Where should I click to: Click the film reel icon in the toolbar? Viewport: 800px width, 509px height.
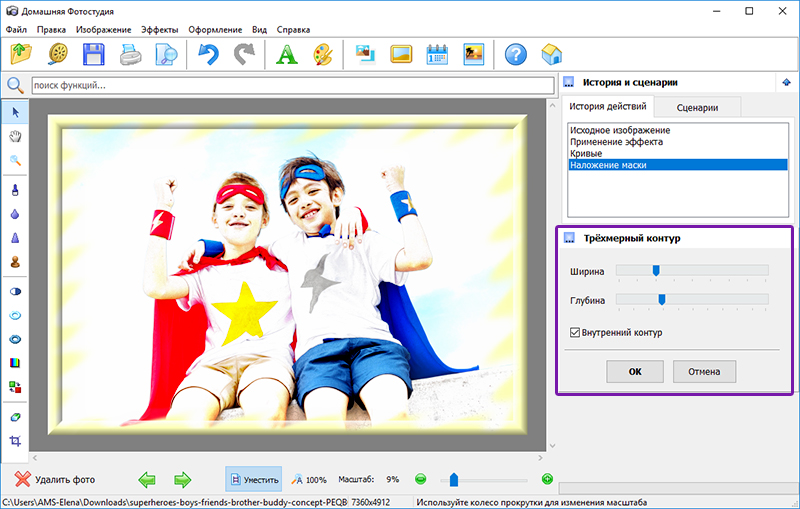[x=58, y=54]
